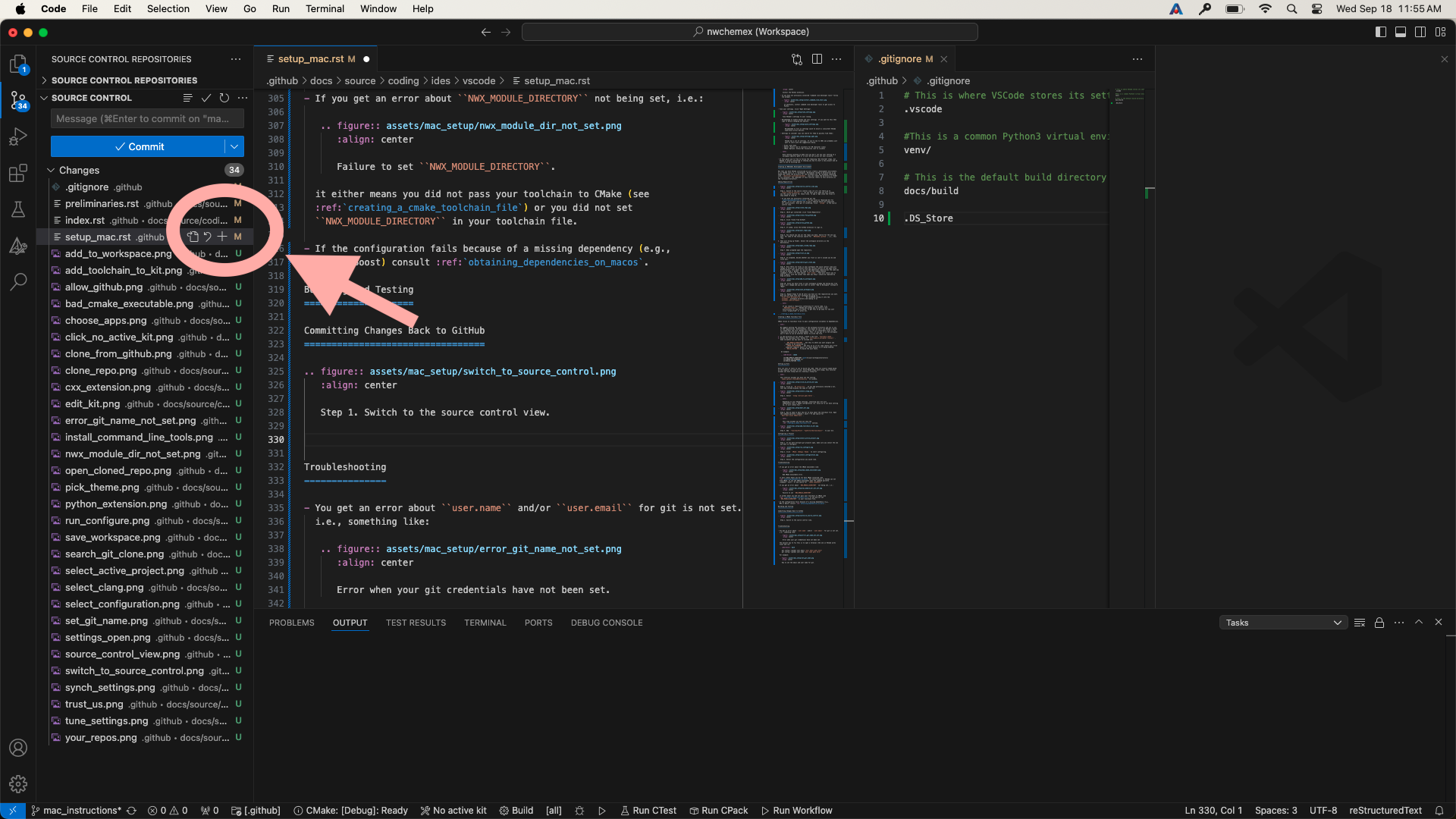This screenshot has width=1456, height=819.
Task: Click Run CTest in the status bar
Action: [648, 811]
